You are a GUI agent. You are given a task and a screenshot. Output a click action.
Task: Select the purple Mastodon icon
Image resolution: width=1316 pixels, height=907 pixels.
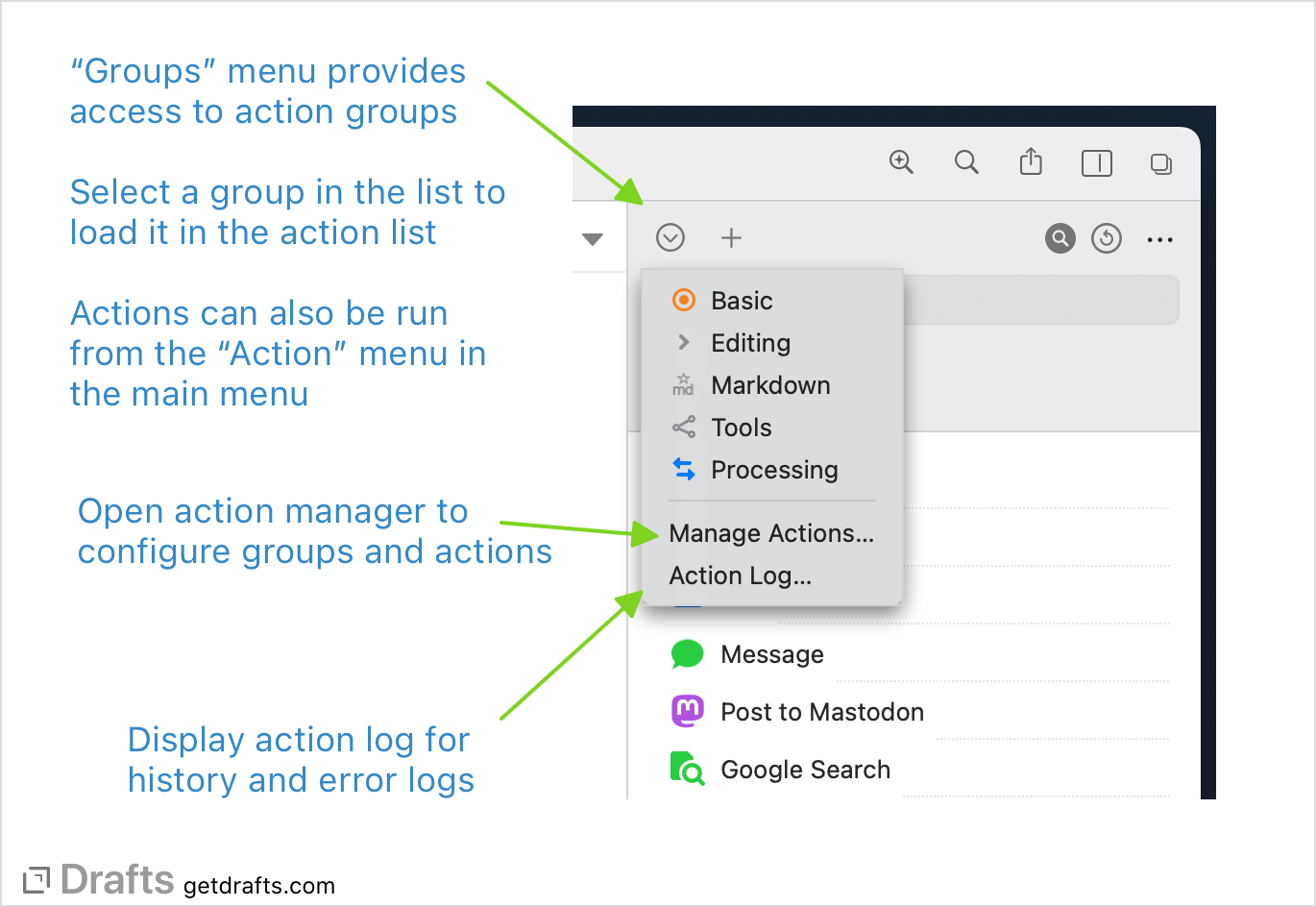(686, 711)
